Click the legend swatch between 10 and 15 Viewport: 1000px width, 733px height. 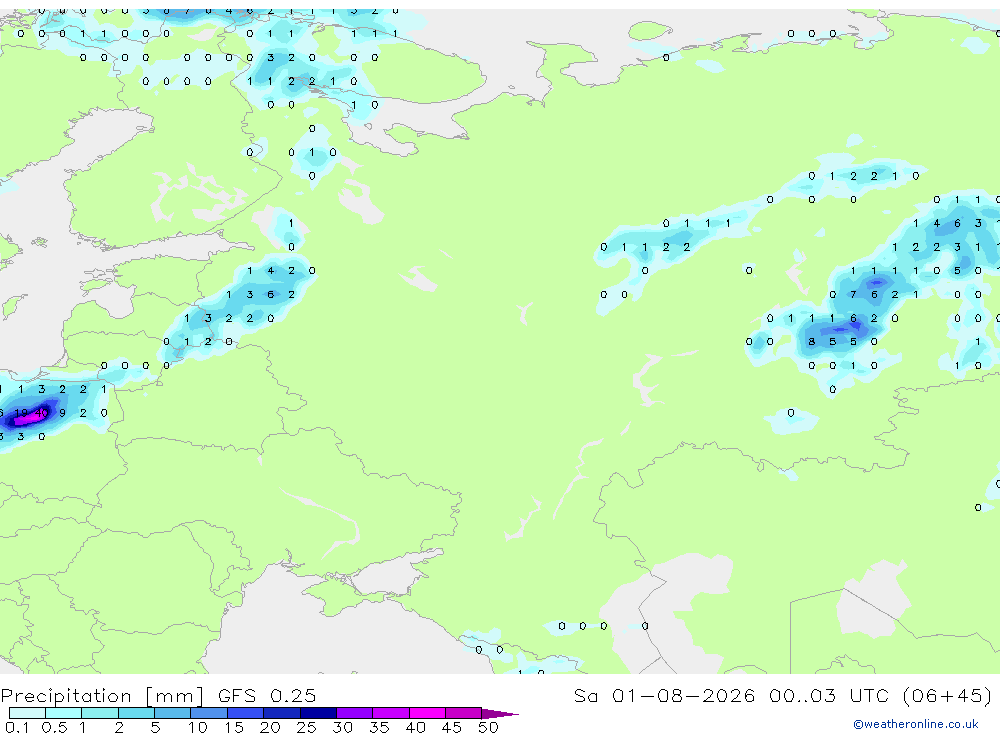click(x=209, y=713)
